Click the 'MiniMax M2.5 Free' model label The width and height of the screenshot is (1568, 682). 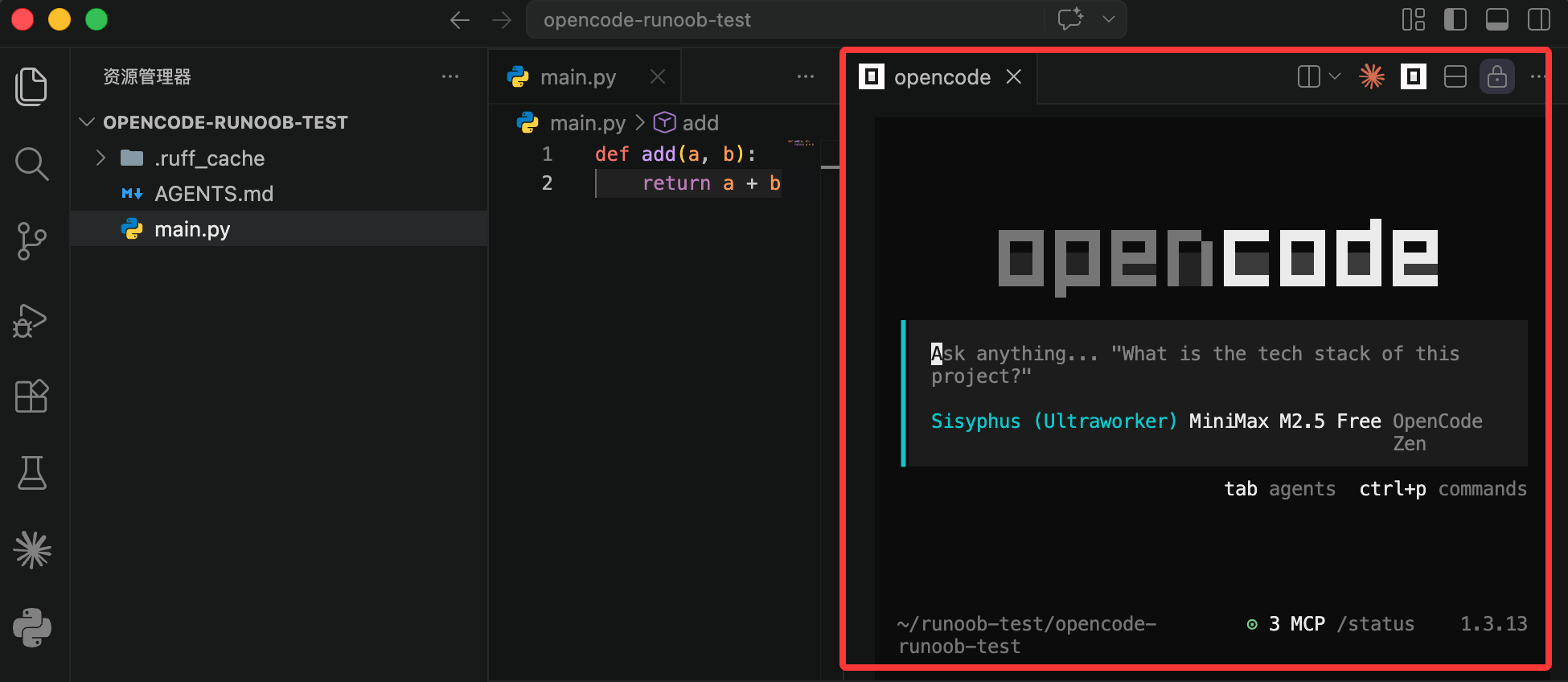click(x=1285, y=421)
